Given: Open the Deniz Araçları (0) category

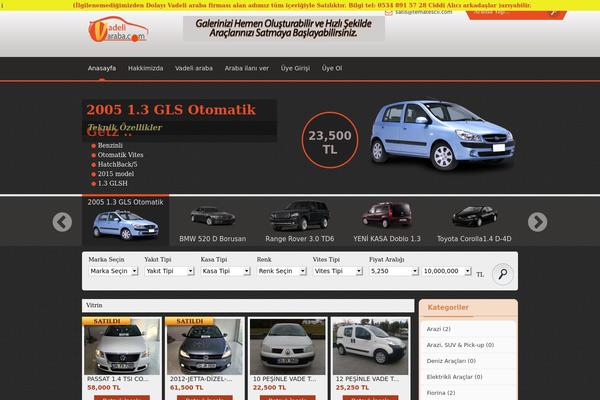Looking at the screenshot, I should click(451, 361).
